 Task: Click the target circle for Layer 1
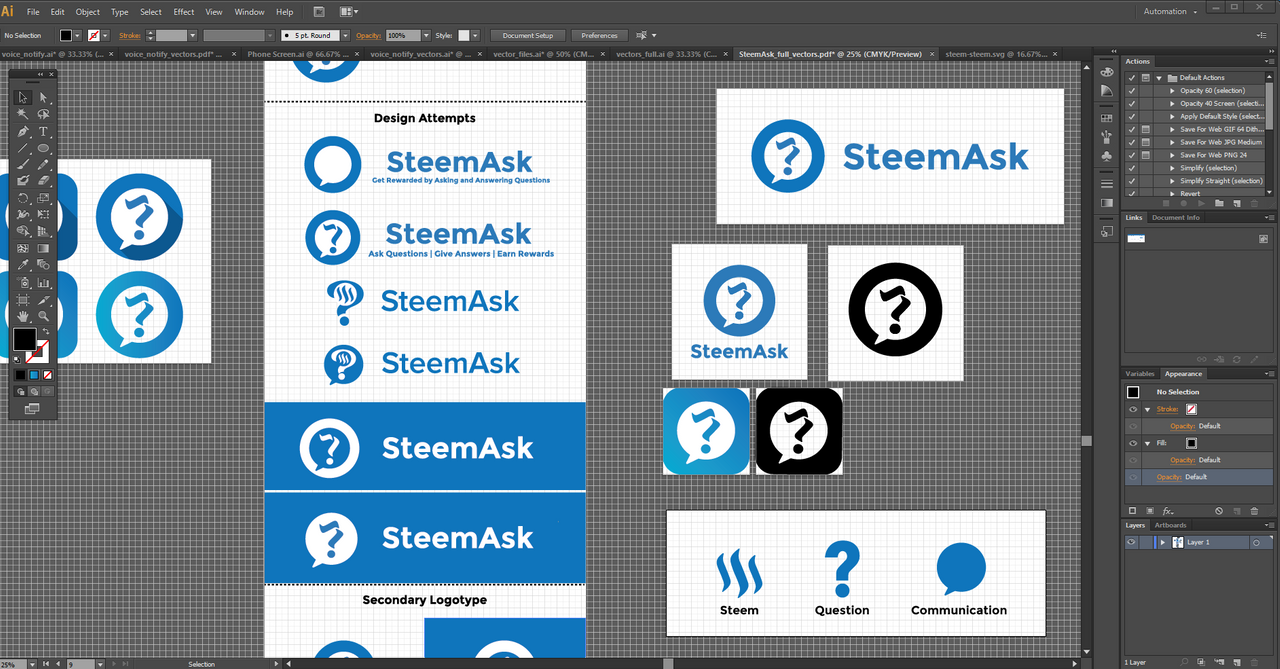1256,542
